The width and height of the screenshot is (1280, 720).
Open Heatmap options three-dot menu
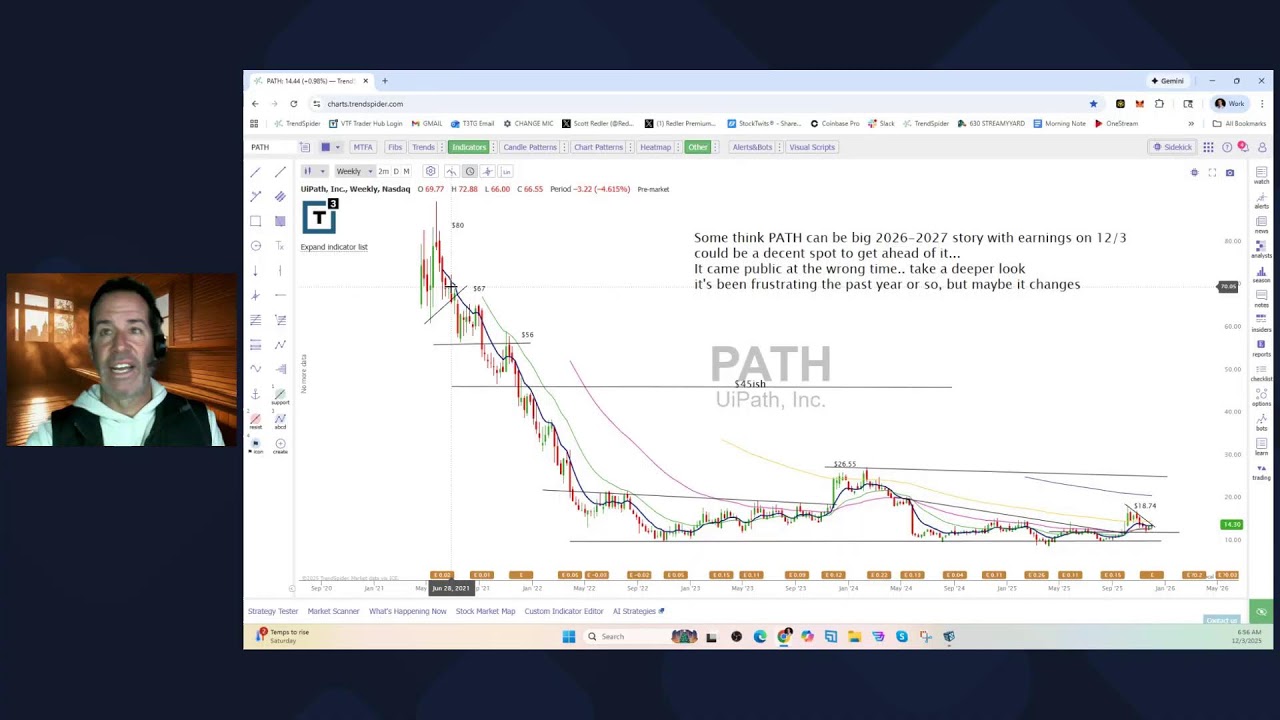click(678, 147)
